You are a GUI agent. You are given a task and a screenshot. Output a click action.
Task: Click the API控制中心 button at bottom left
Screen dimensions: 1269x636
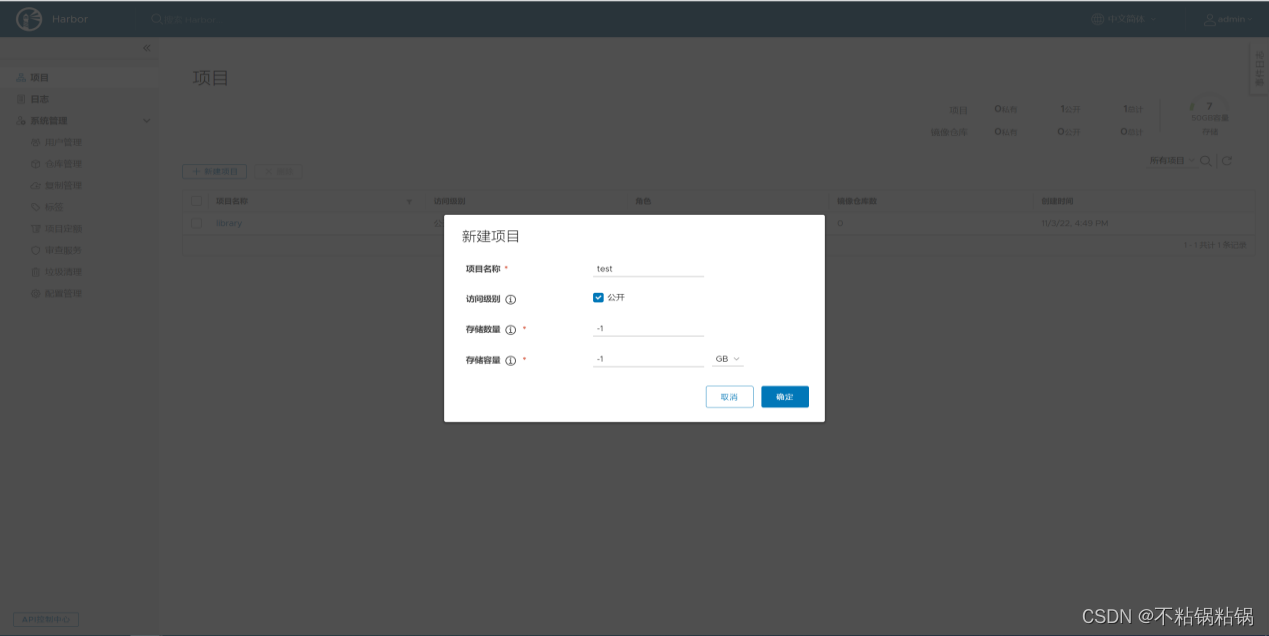point(46,619)
